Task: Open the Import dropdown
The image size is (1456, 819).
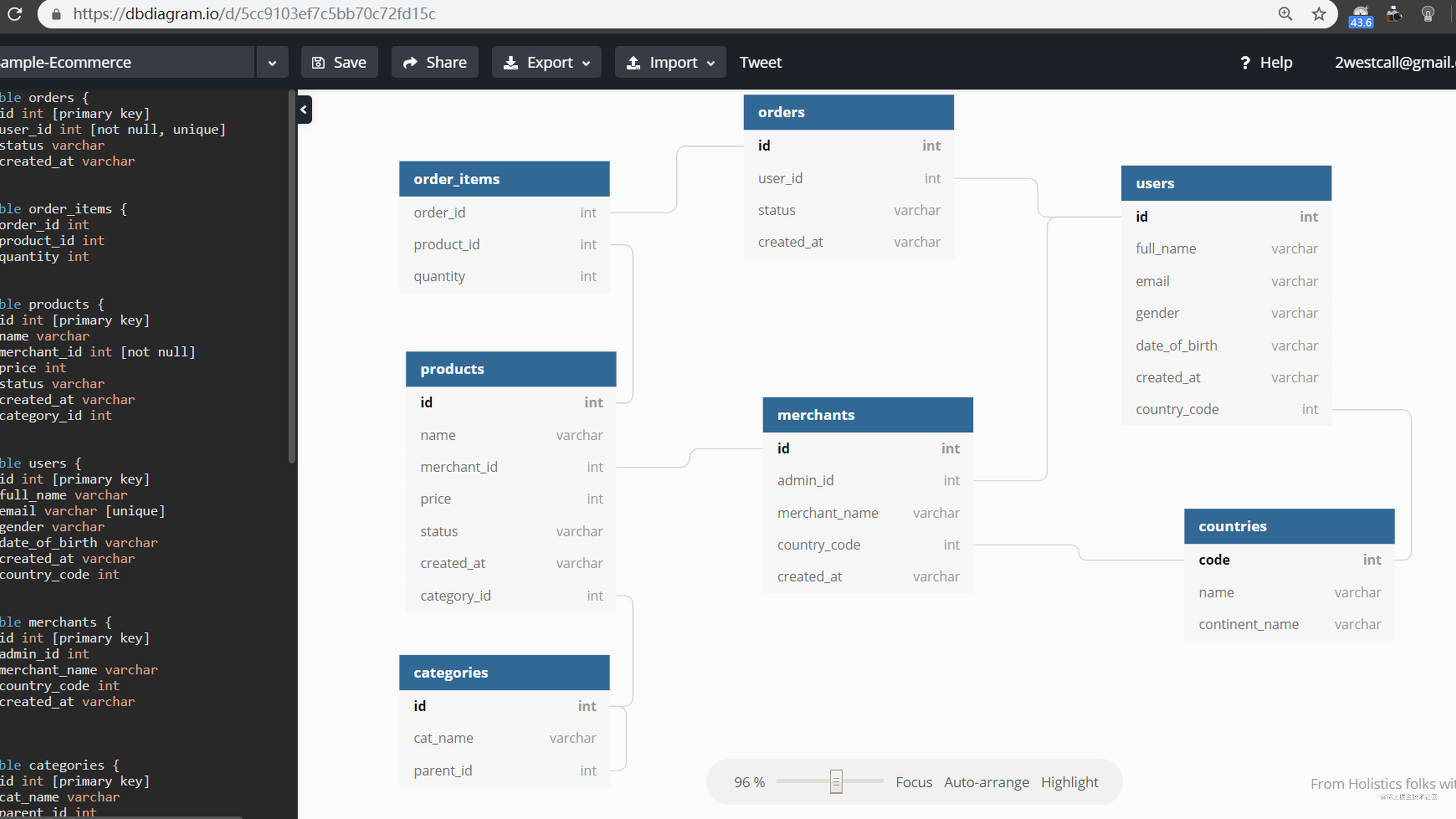Action: (x=670, y=62)
